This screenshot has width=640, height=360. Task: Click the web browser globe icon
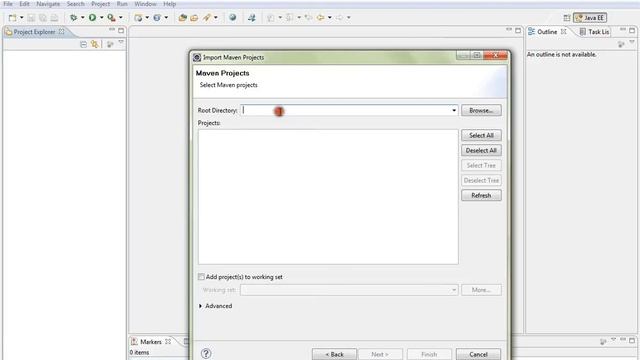tap(233, 18)
